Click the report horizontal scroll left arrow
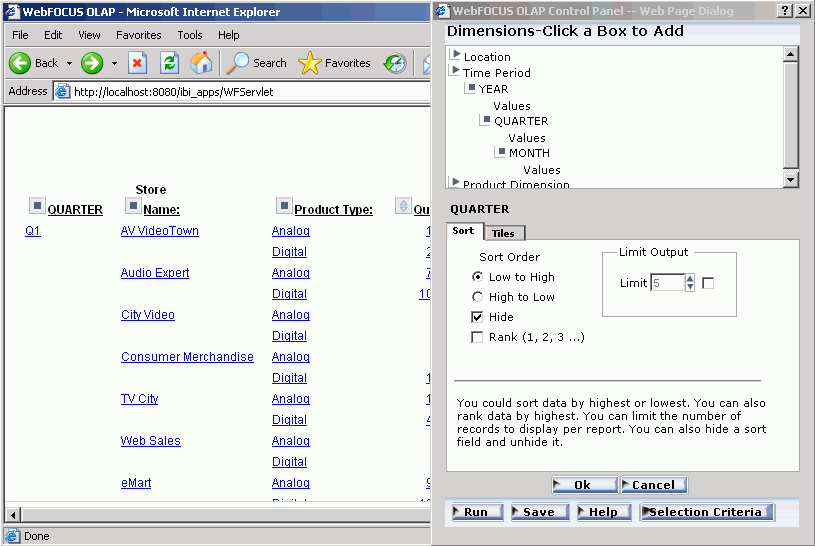Viewport: 815px width, 546px height. [x=13, y=515]
